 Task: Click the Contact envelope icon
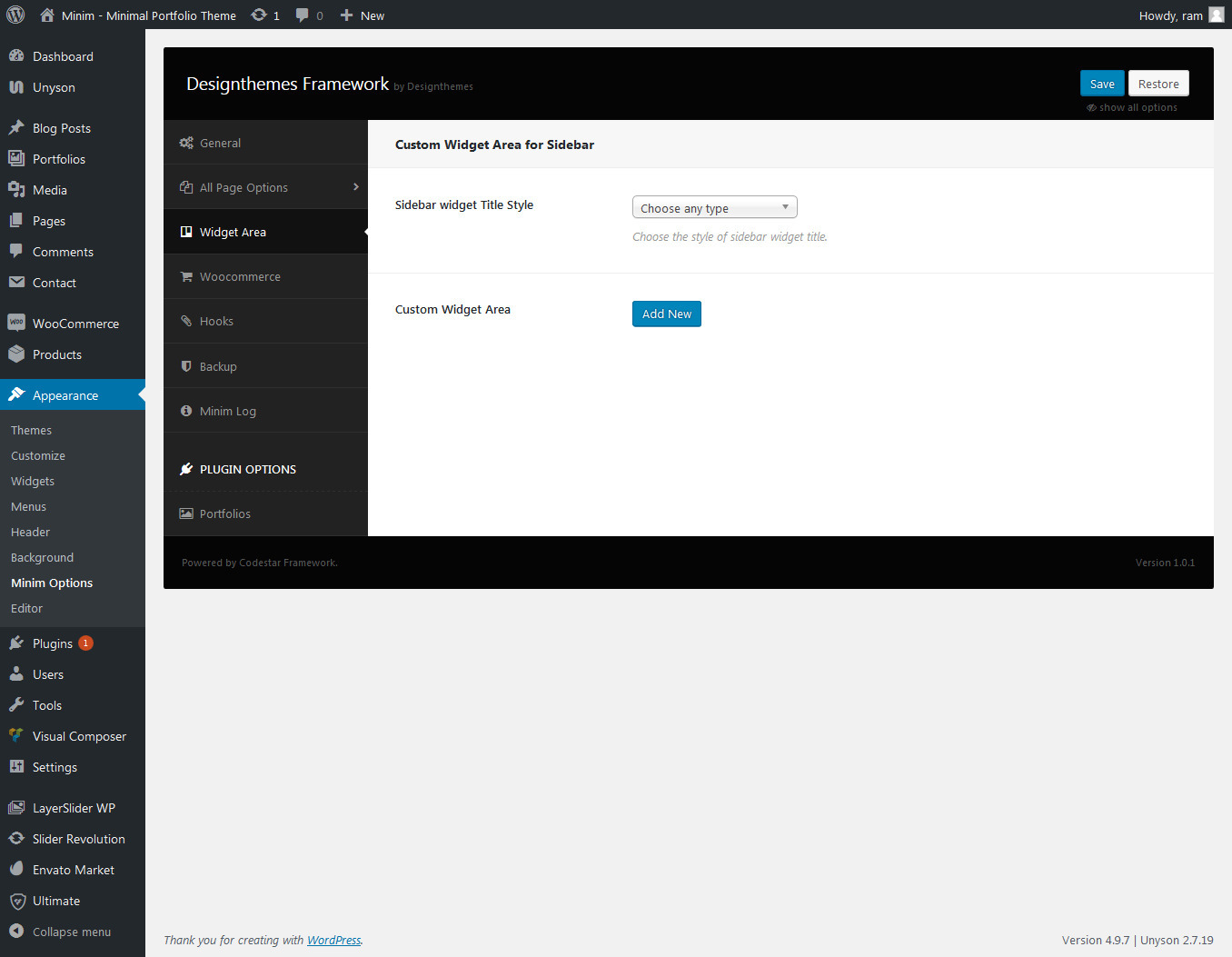point(16,282)
